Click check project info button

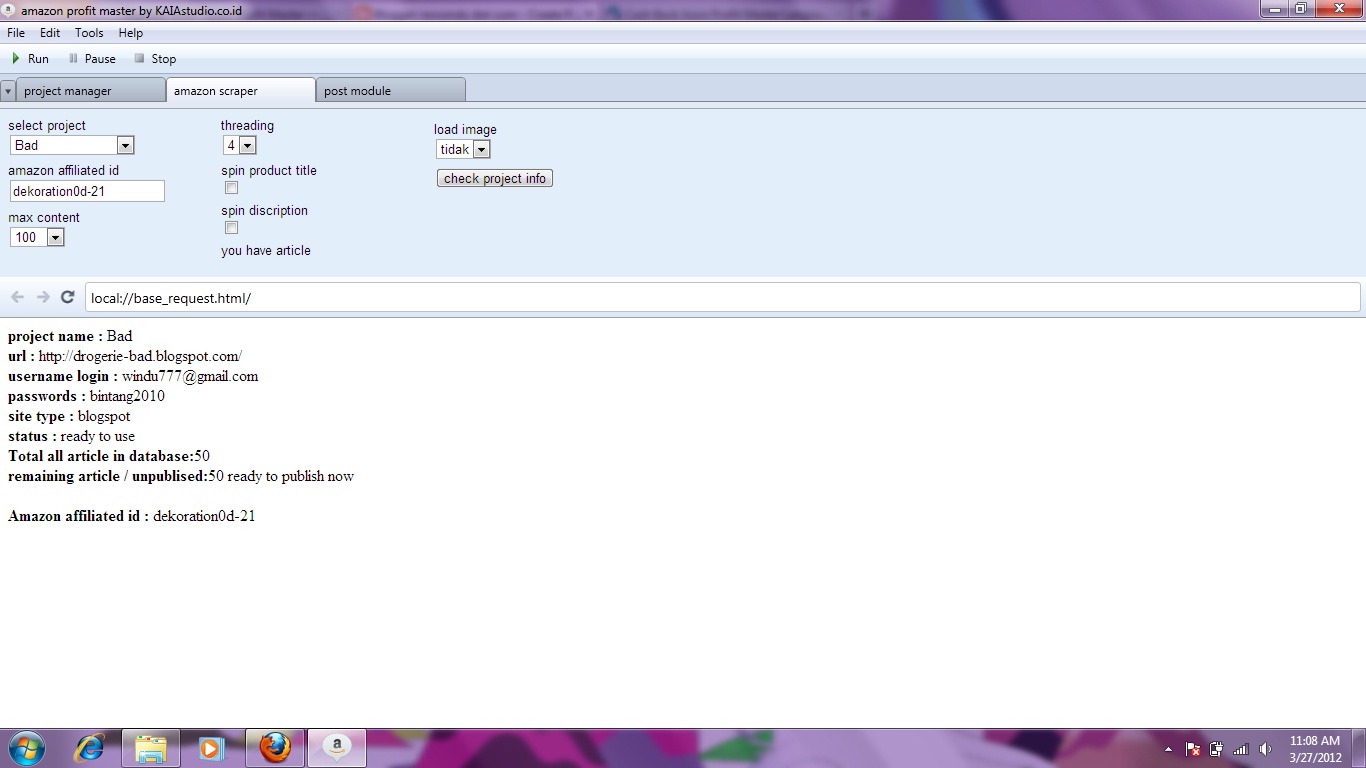click(x=495, y=178)
